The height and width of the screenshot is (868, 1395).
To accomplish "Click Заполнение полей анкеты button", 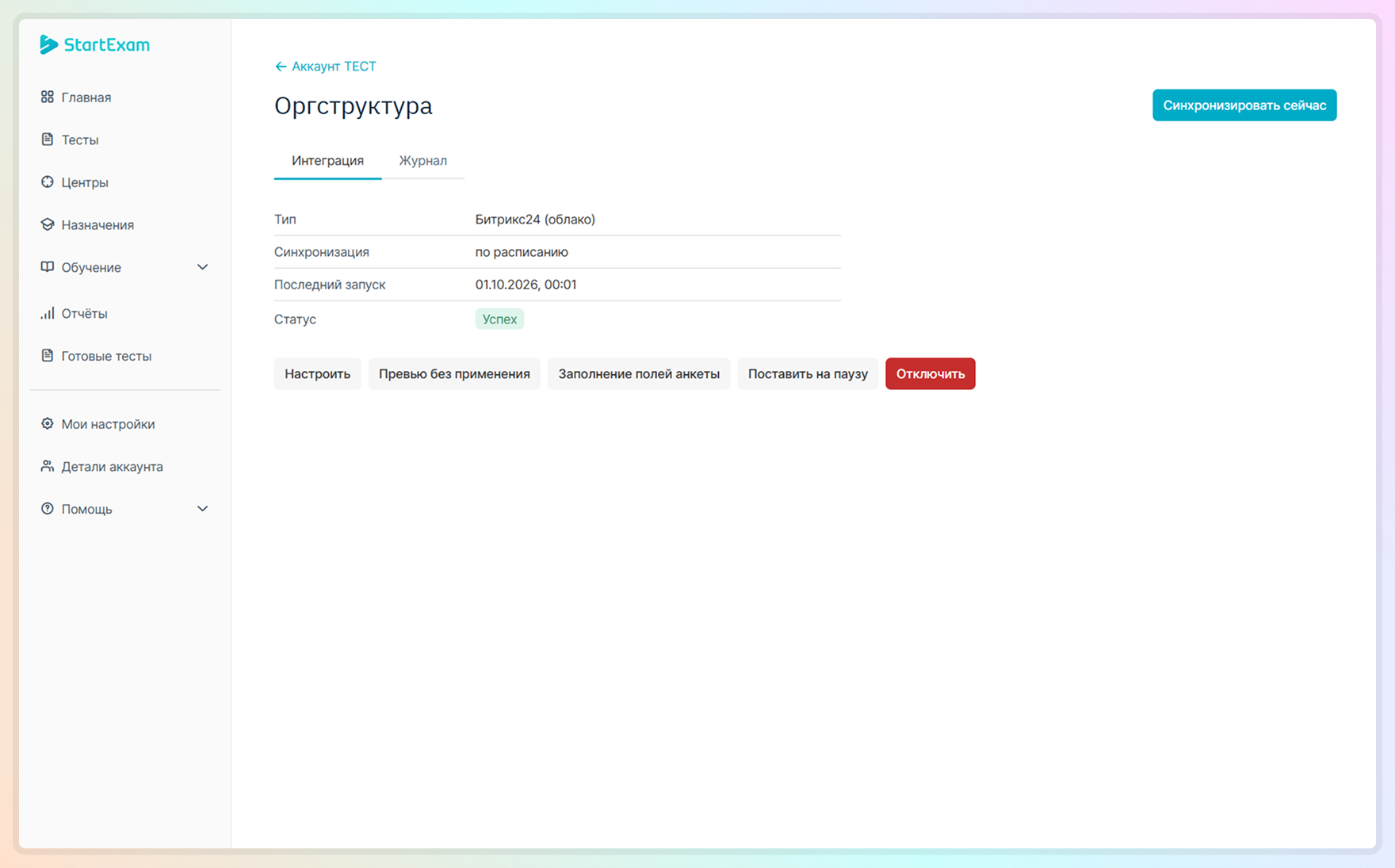I will [639, 373].
